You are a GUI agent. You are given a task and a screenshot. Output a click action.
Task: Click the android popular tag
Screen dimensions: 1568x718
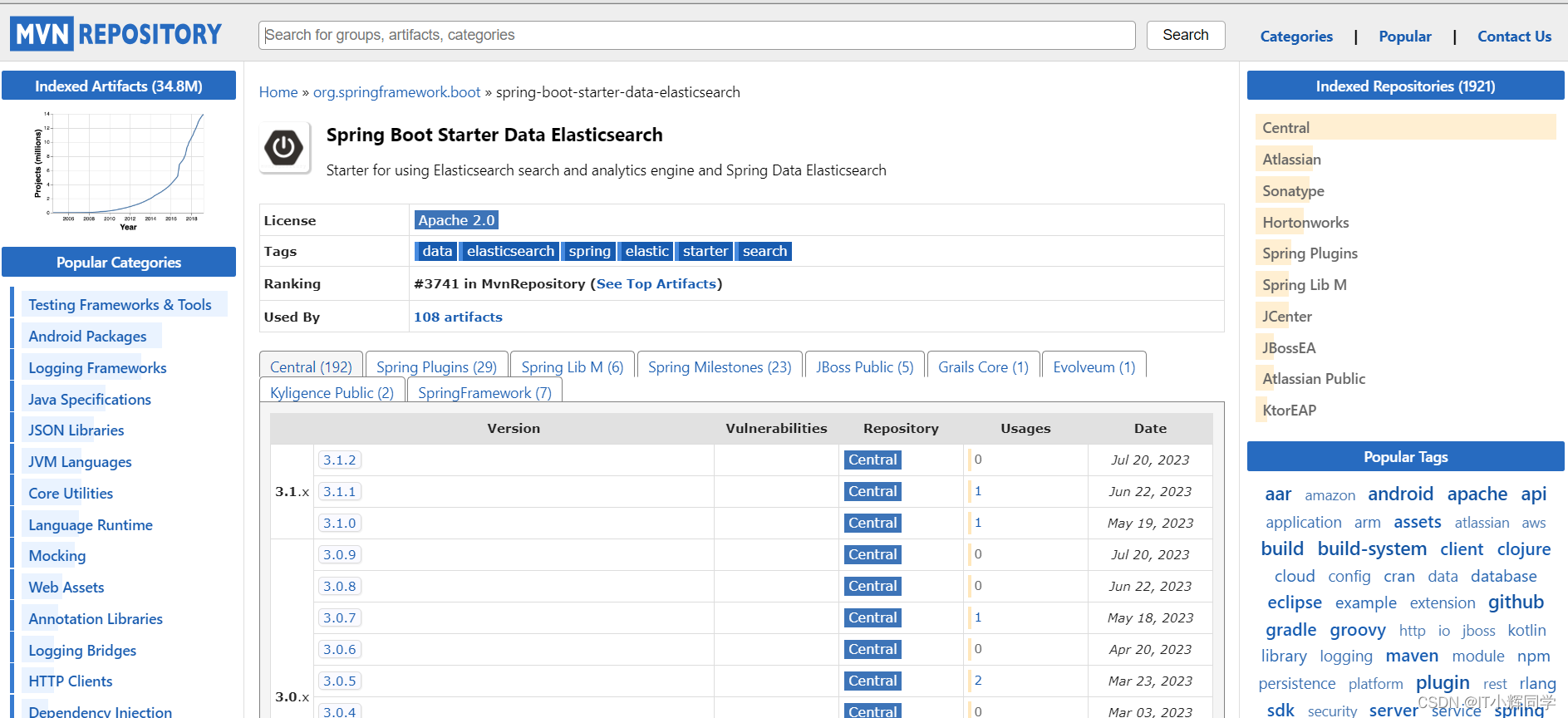1400,494
